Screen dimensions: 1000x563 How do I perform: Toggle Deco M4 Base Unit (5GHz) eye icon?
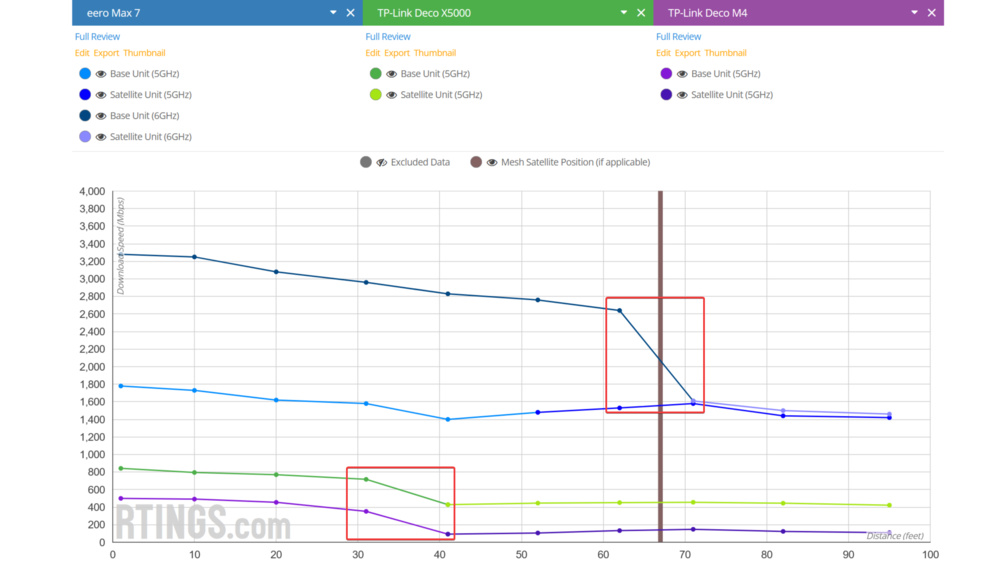click(682, 74)
